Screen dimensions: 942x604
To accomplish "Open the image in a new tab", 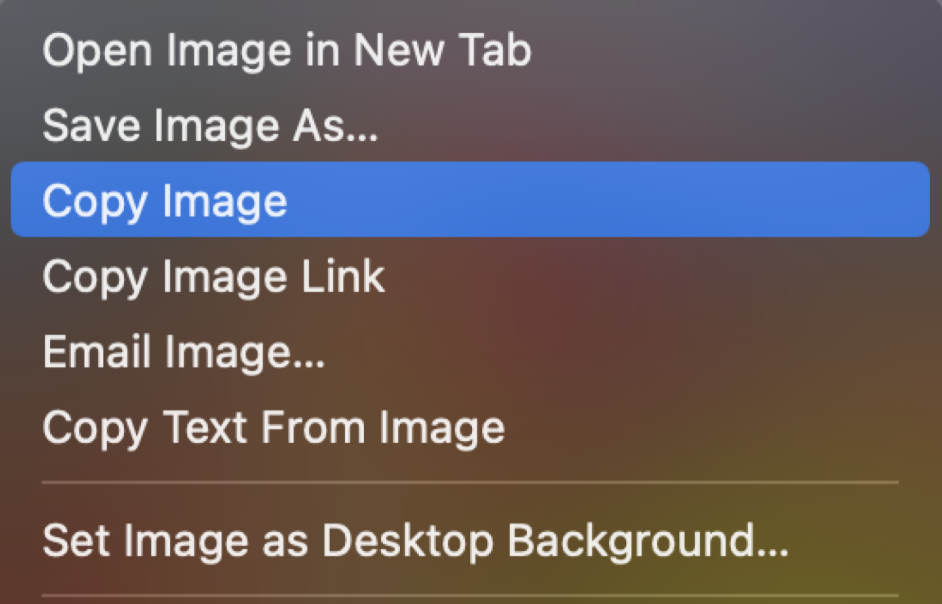I will (x=287, y=51).
